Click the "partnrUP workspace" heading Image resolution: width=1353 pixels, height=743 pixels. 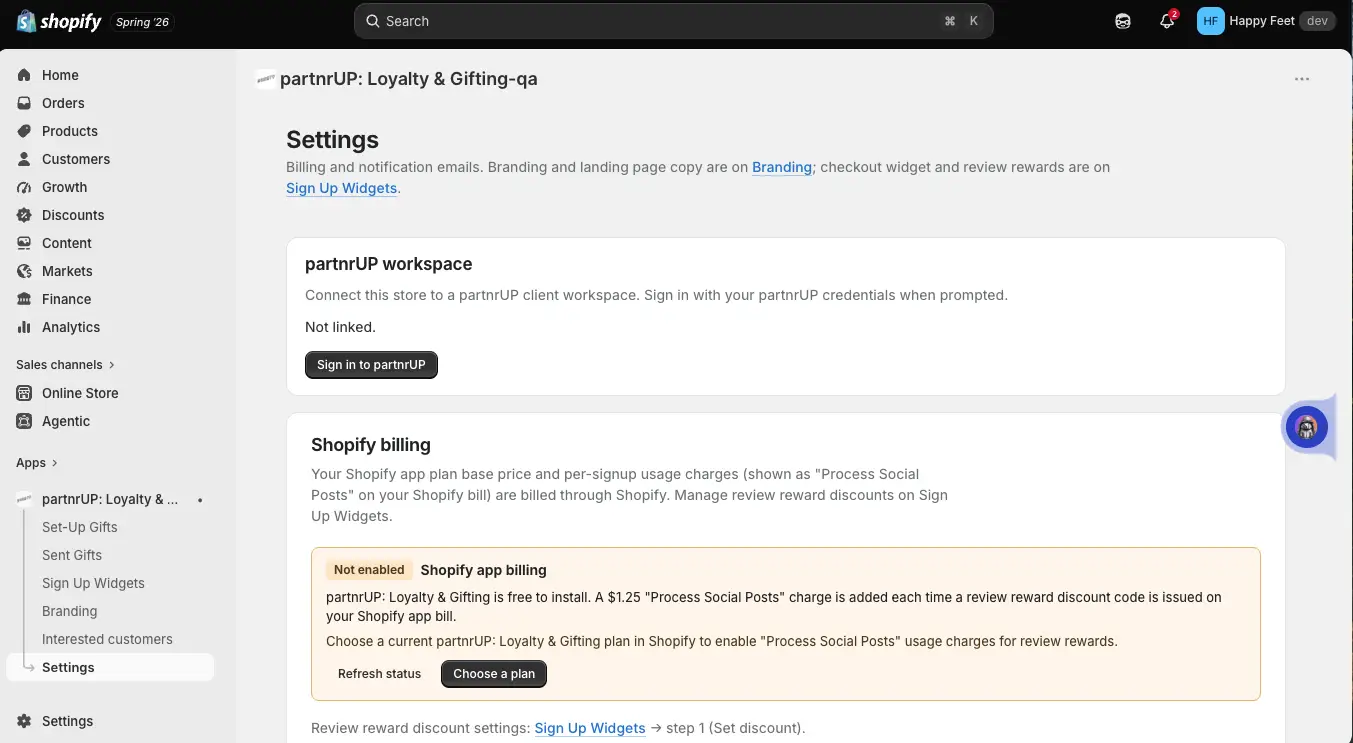pyautogui.click(x=388, y=264)
